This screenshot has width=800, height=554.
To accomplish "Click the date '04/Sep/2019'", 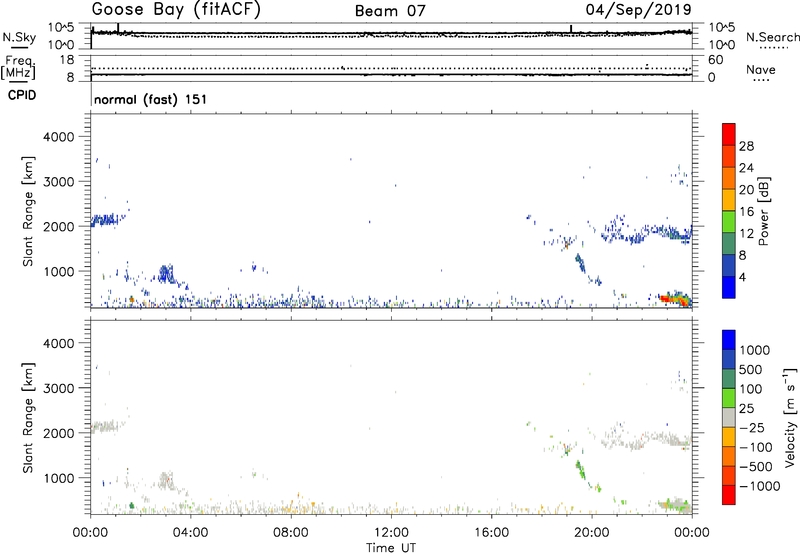I will pos(638,9).
